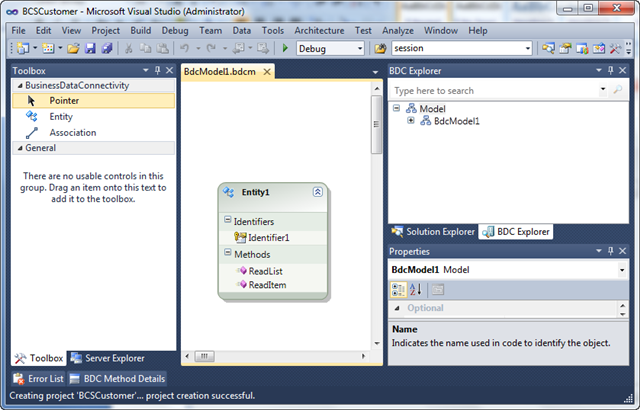640x410 pixels.
Task: Open the Build menu
Action: point(141,31)
